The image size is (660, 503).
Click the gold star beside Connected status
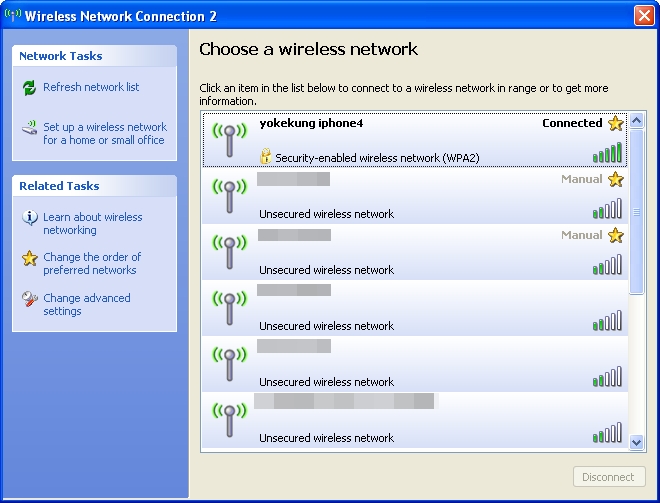[616, 124]
